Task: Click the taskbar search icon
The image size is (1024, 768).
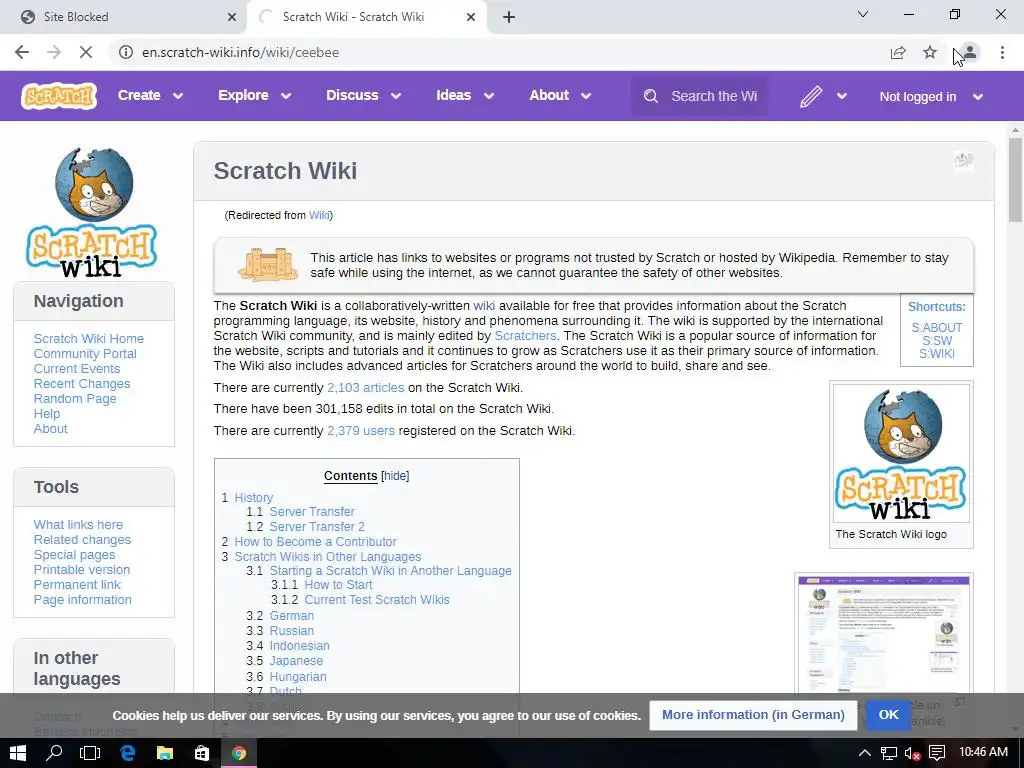Action: click(54, 753)
